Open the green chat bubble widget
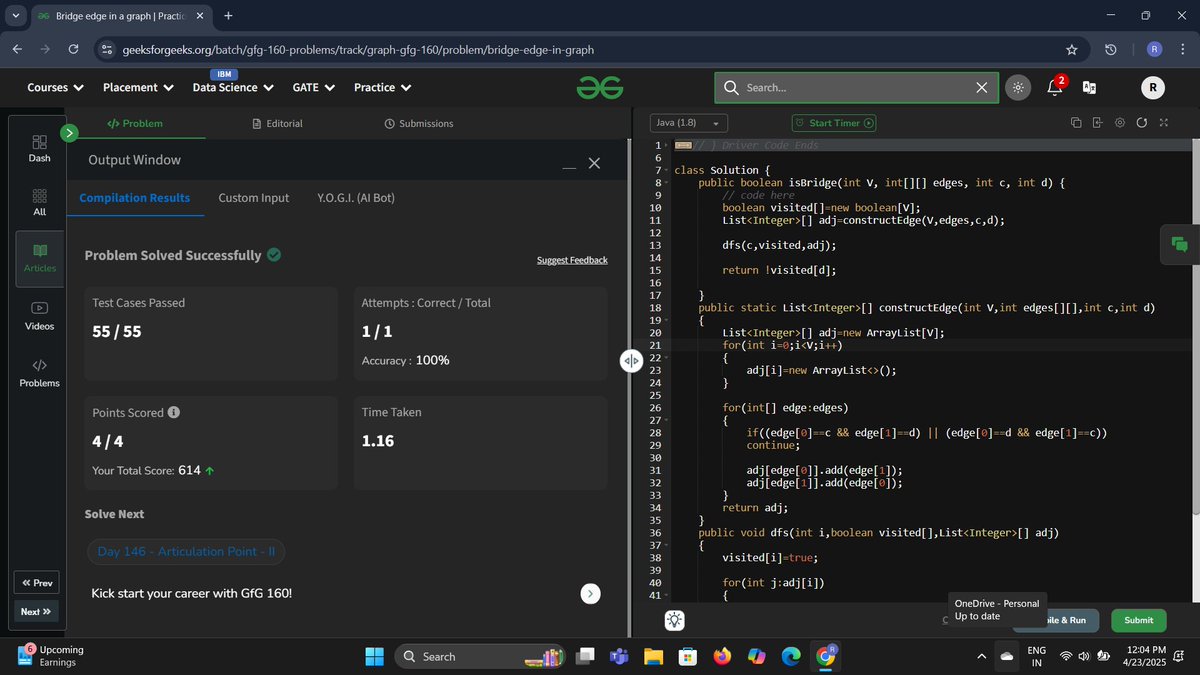The height and width of the screenshot is (675, 1200). (x=1180, y=244)
